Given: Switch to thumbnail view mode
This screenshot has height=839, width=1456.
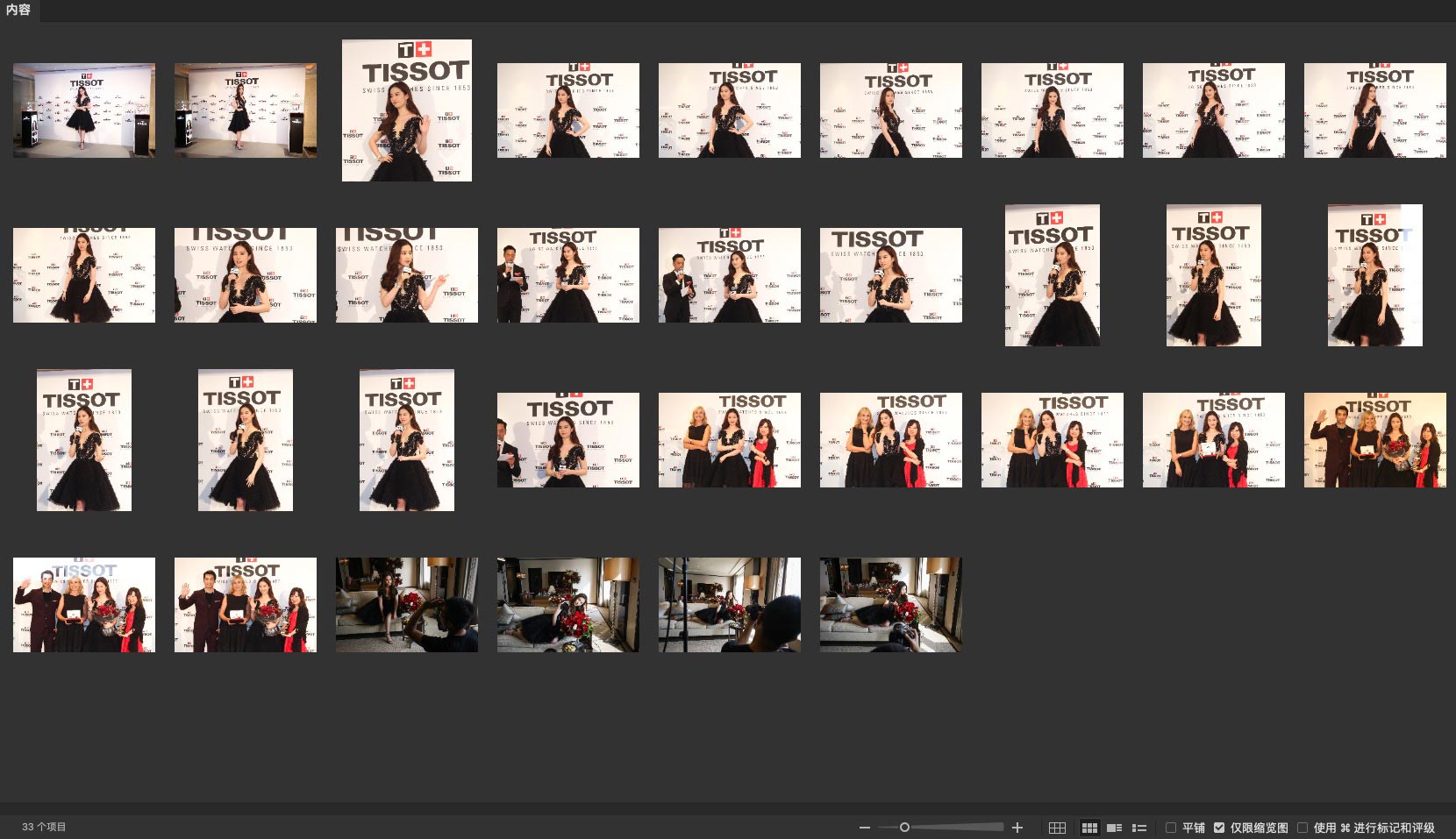Looking at the screenshot, I should [x=1089, y=828].
